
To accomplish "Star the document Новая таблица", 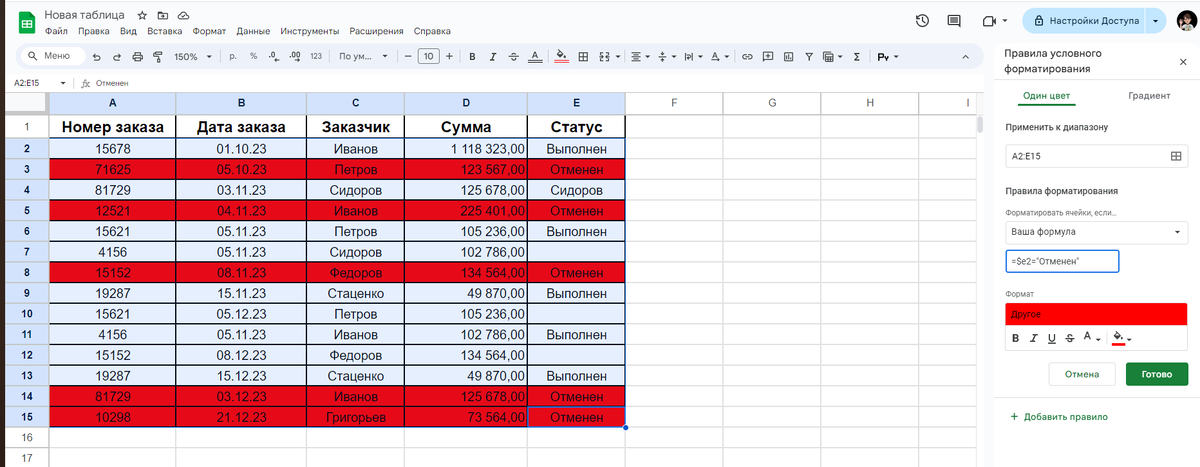I will [x=143, y=17].
